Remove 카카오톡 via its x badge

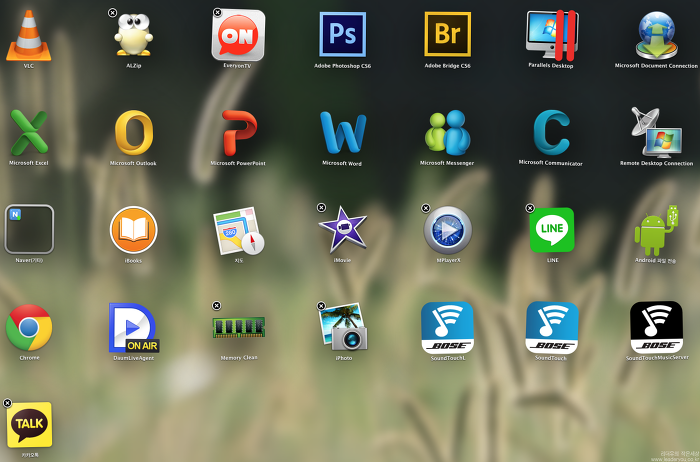(7, 403)
